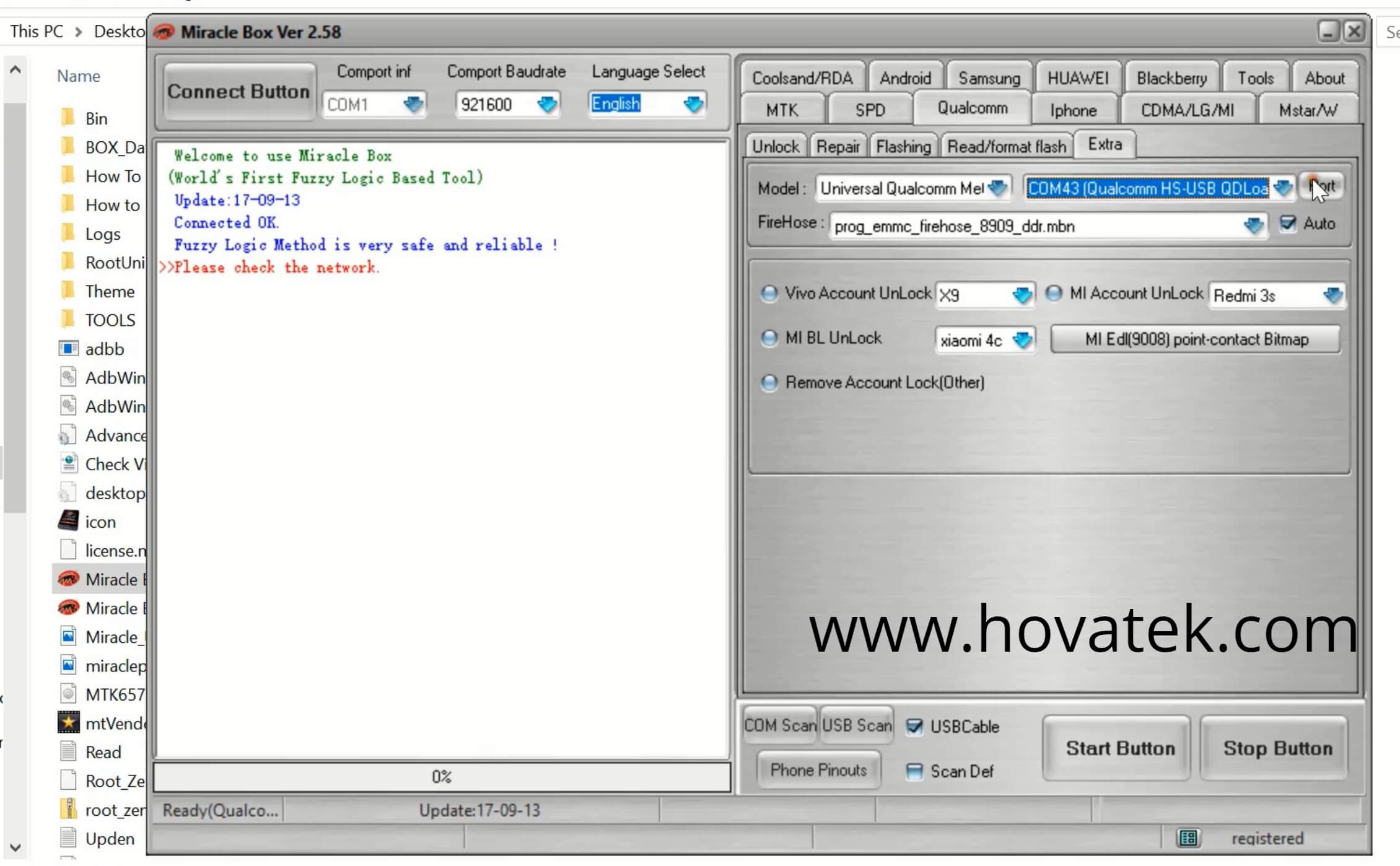Click the RootUni folder icon in Explorer
1400x866 pixels.
tap(68, 262)
